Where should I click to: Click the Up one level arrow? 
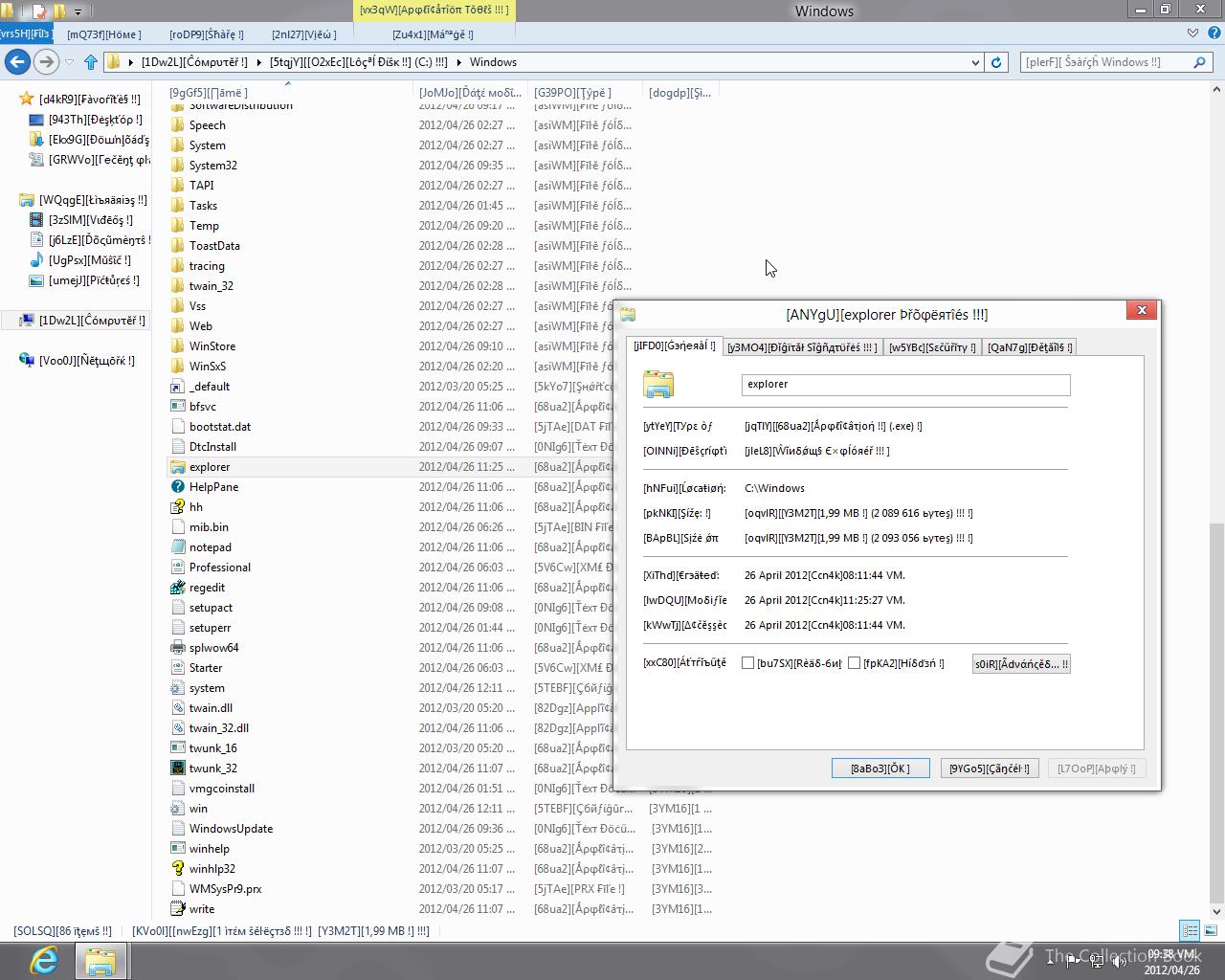(x=91, y=62)
